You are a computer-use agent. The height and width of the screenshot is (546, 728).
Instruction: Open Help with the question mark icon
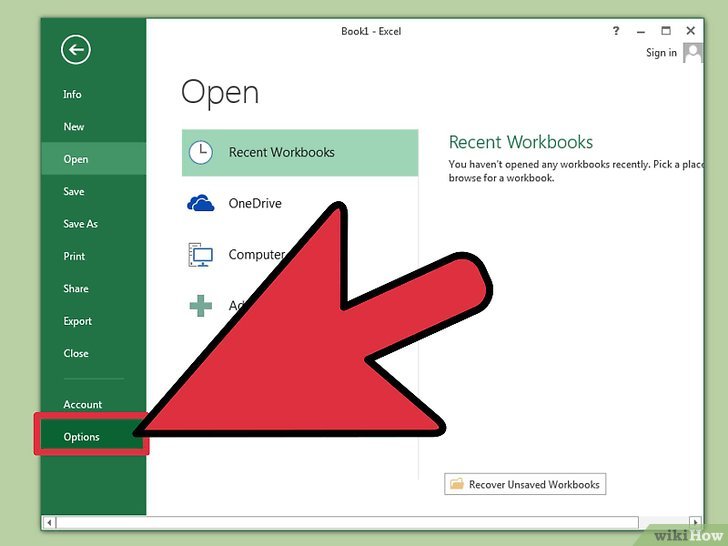(616, 31)
